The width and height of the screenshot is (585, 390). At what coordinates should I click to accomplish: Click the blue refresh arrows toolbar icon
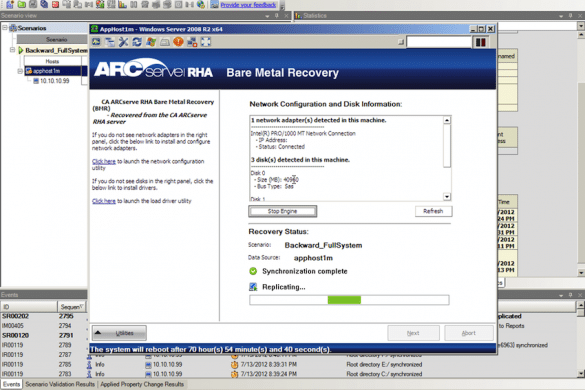[x=137, y=42]
